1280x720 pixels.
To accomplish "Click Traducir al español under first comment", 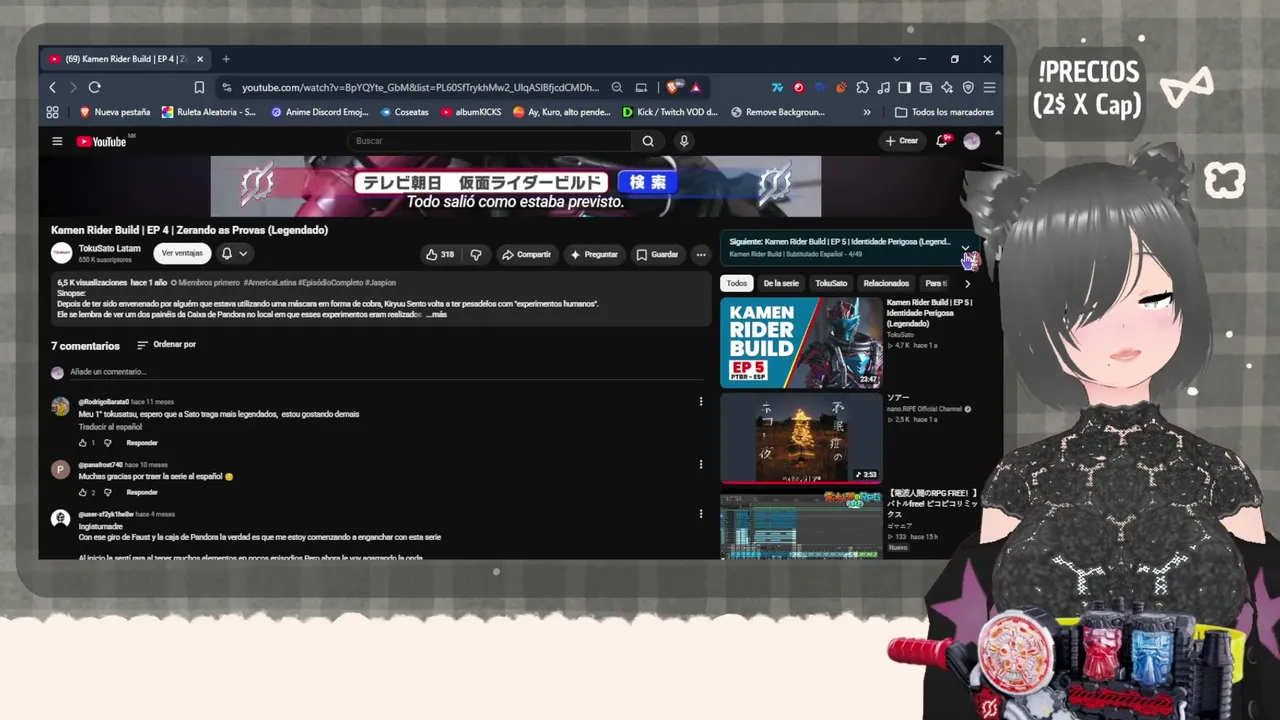I will pyautogui.click(x=110, y=427).
